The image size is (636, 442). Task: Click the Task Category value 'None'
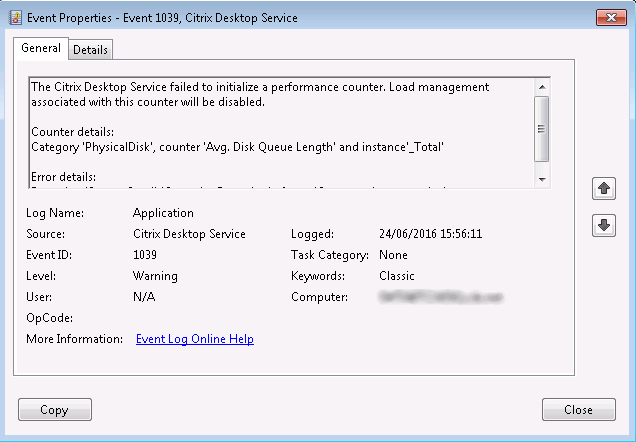click(x=393, y=255)
